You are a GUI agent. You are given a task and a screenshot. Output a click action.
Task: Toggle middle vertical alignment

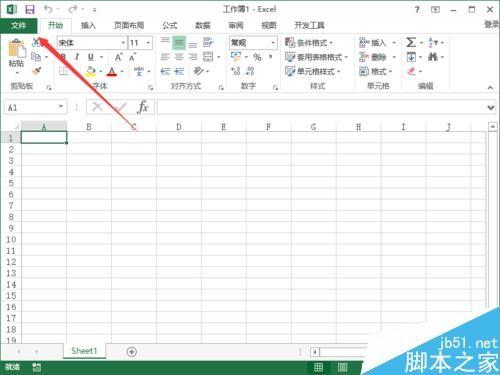tap(179, 43)
